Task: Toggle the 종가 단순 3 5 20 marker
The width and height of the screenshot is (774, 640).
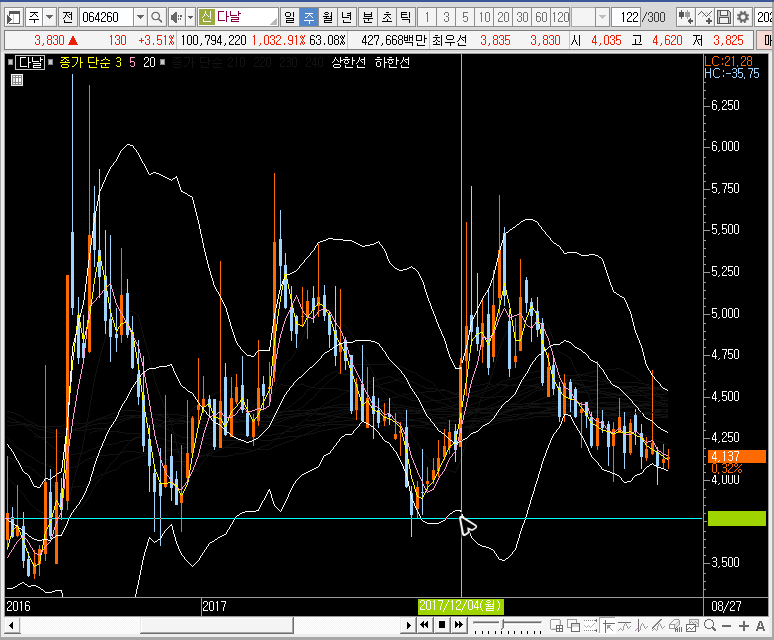Action: tap(51, 62)
